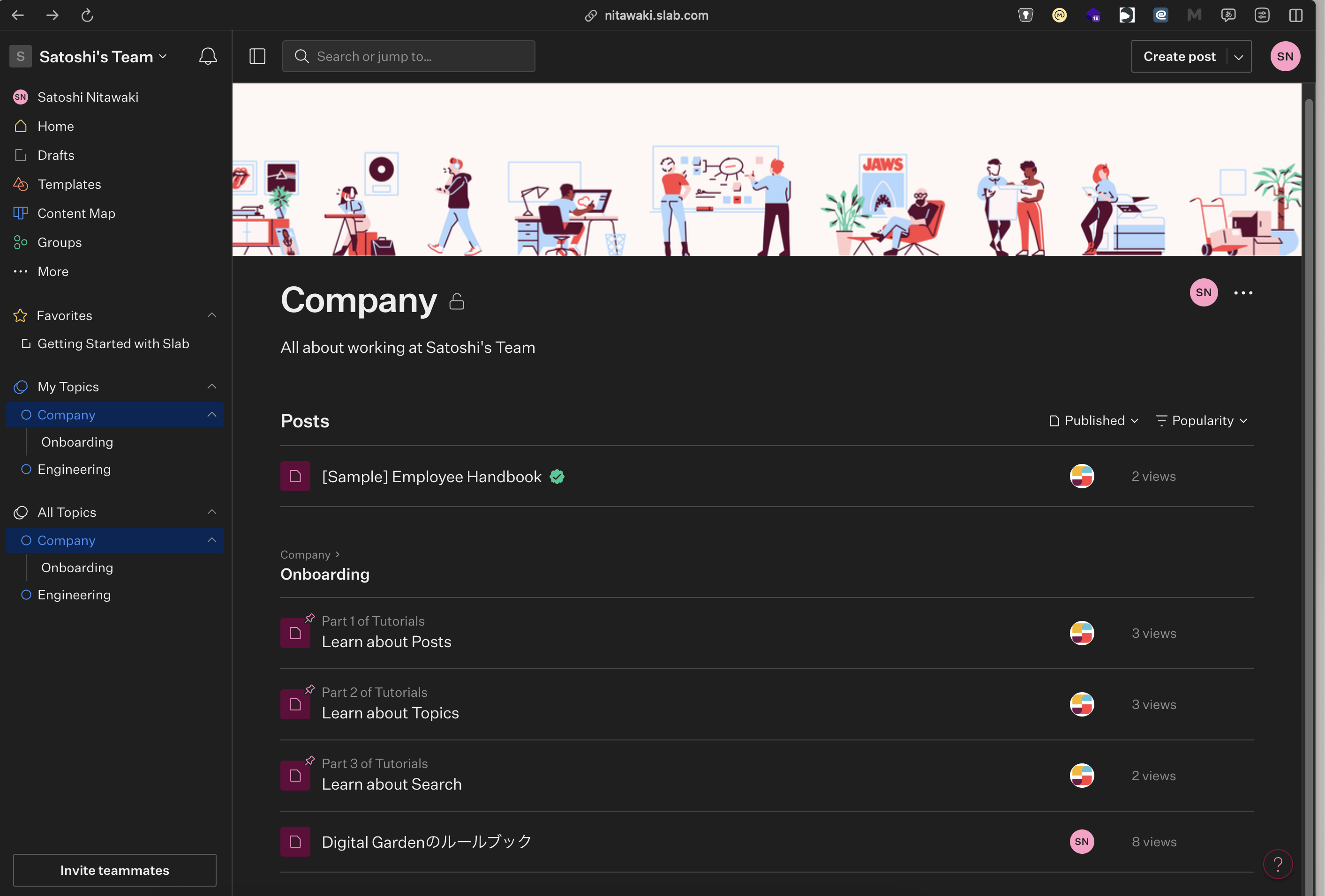Image resolution: width=1325 pixels, height=896 pixels.
Task: Click the help question mark icon
Action: click(1277, 864)
